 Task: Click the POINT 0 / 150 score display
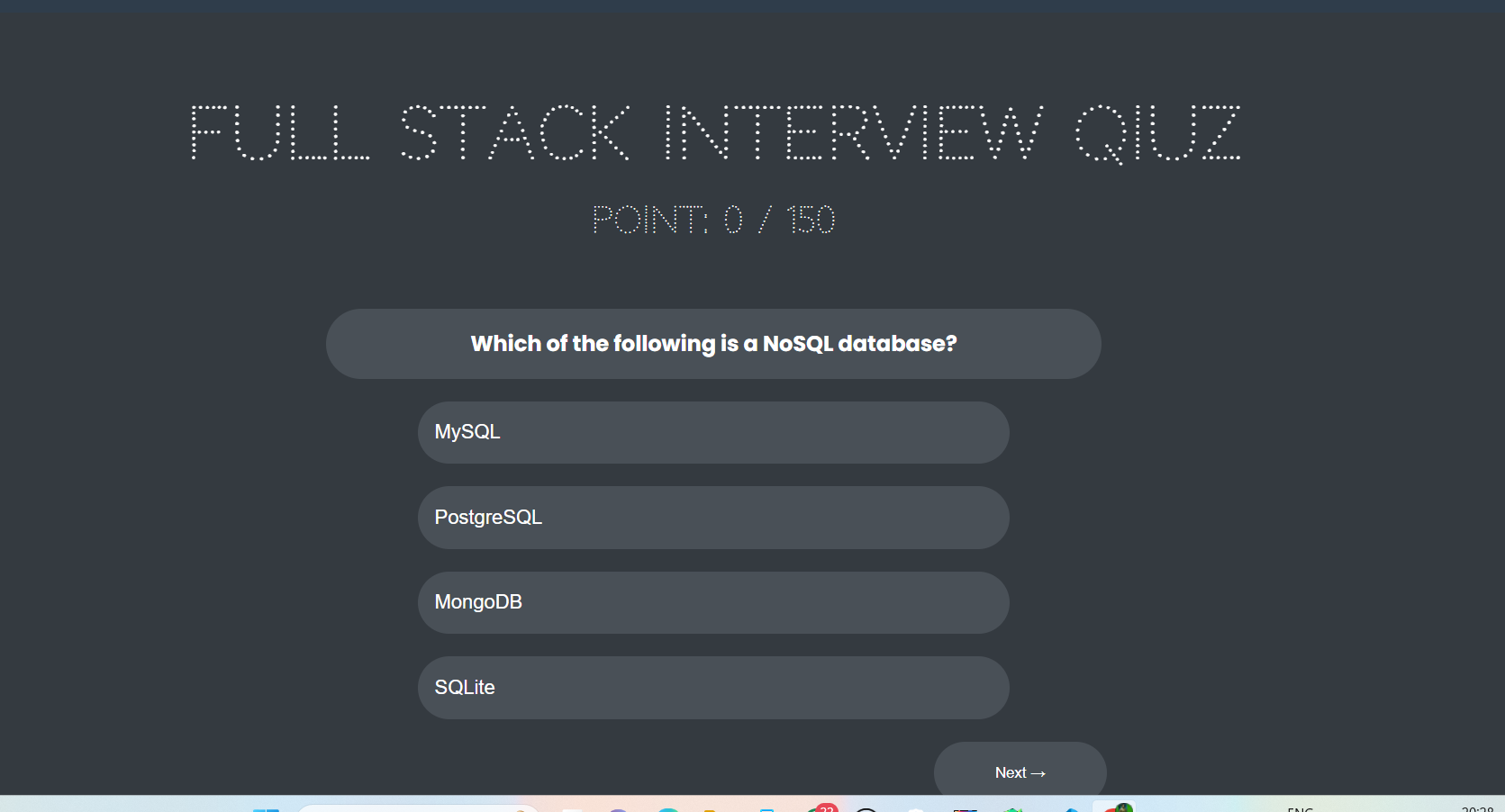coord(713,219)
